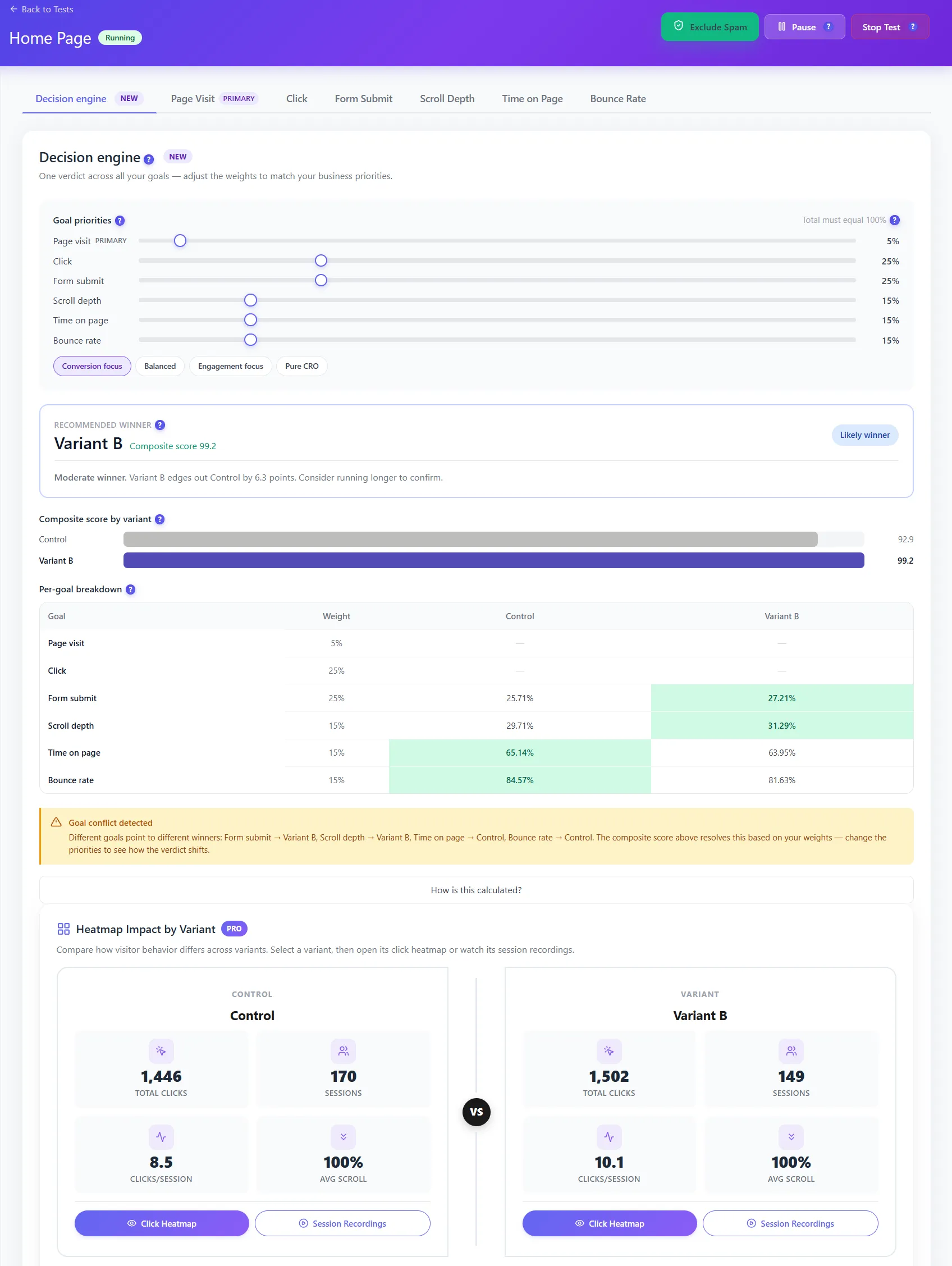This screenshot has height=1266, width=952.
Task: Click Variant B's clicks/session pulse icon
Action: 609,1137
